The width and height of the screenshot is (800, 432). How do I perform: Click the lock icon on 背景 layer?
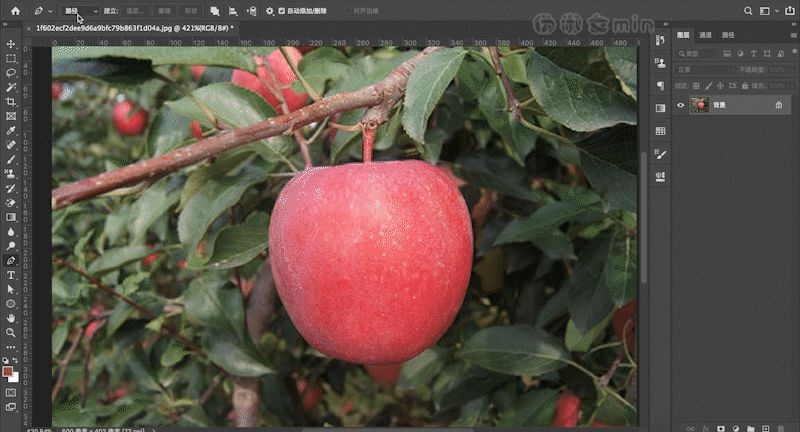(x=779, y=105)
